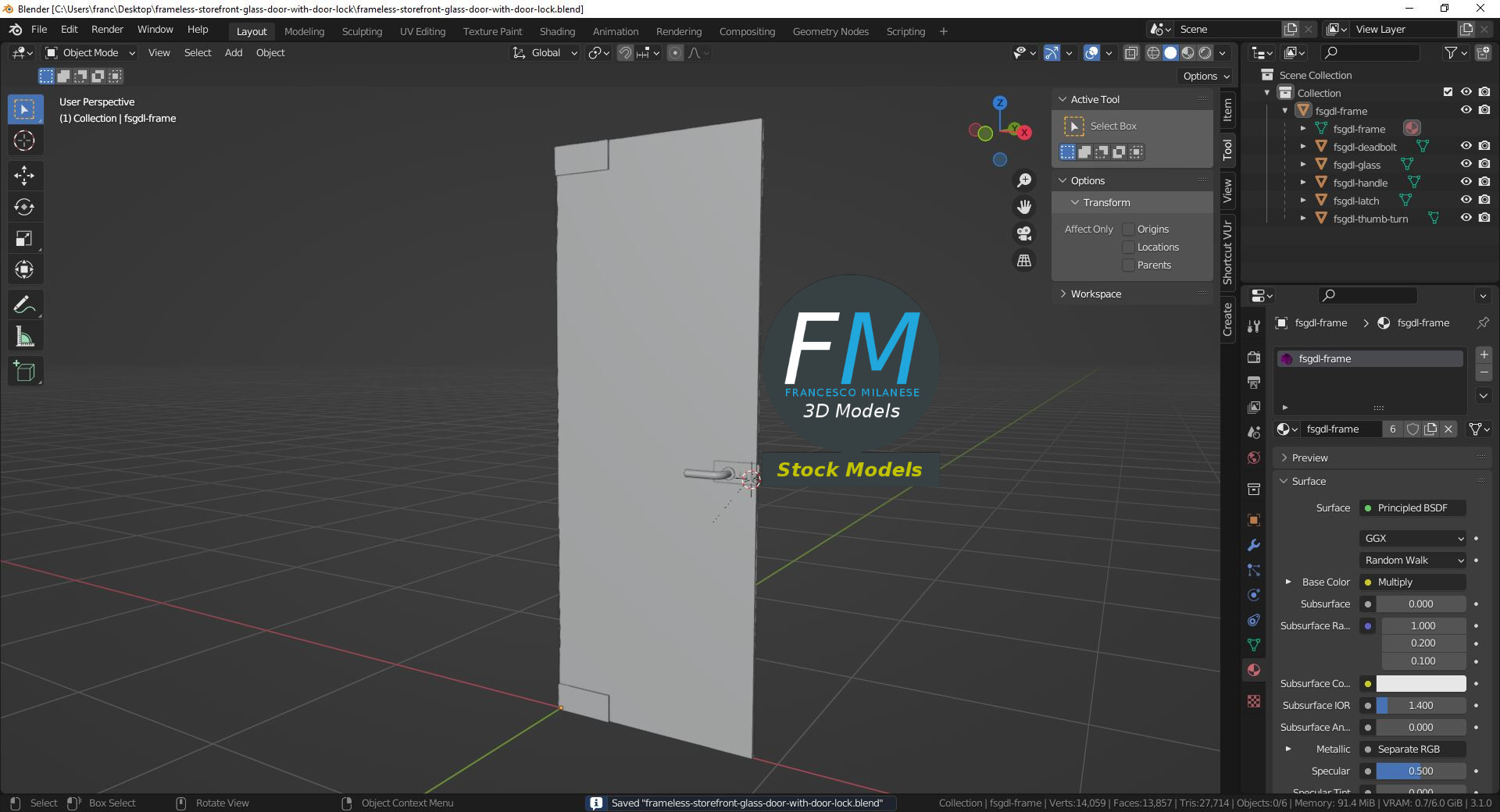Select the Add Cube tool
This screenshot has height=812, width=1500.
click(24, 372)
